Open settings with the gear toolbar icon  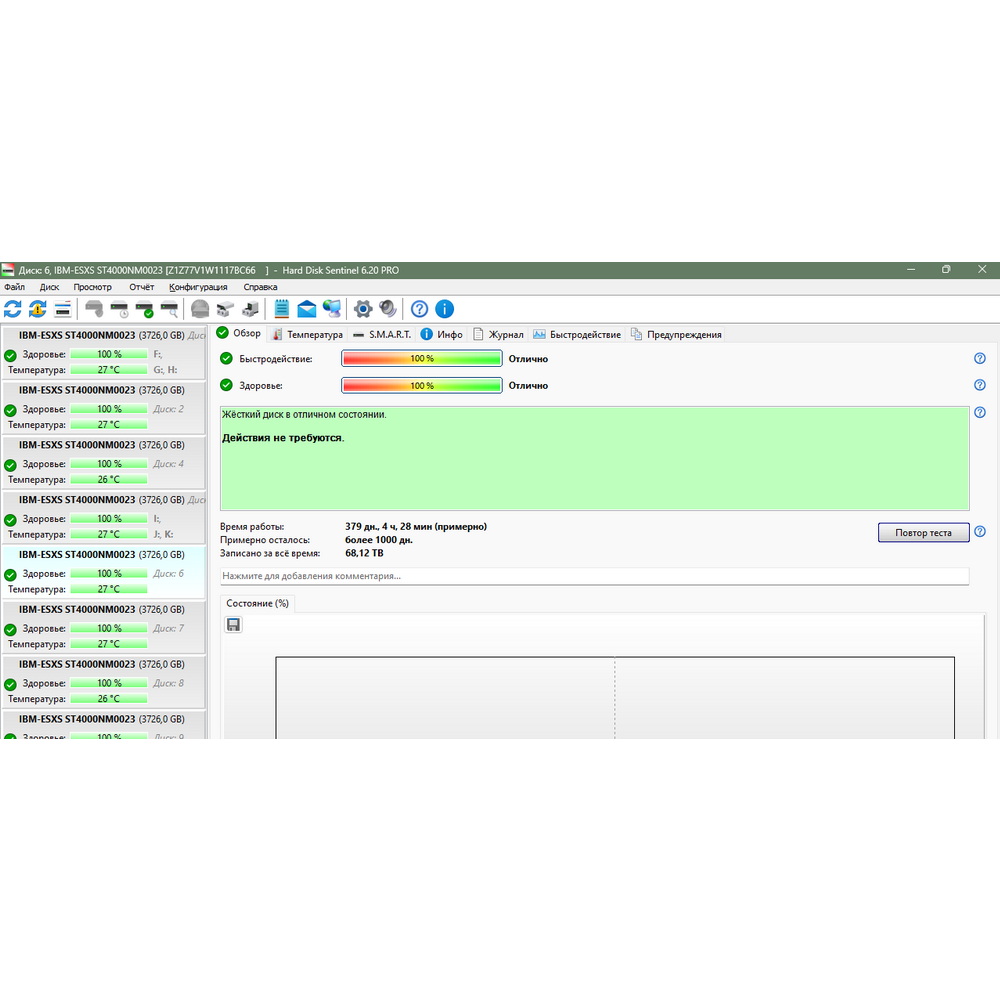click(363, 309)
